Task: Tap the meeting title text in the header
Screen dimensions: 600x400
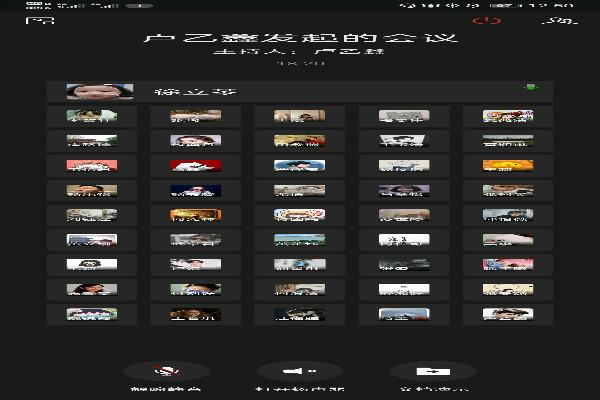Action: pyautogui.click(x=300, y=38)
